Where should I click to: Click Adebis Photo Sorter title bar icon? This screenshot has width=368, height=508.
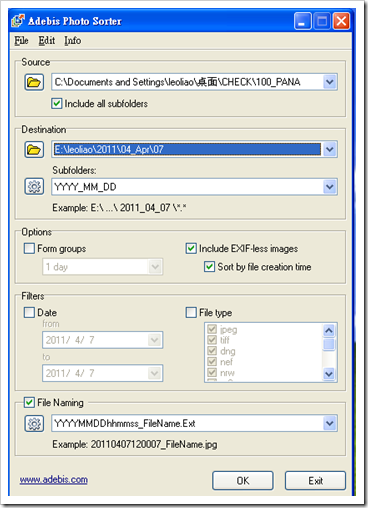click(18, 21)
